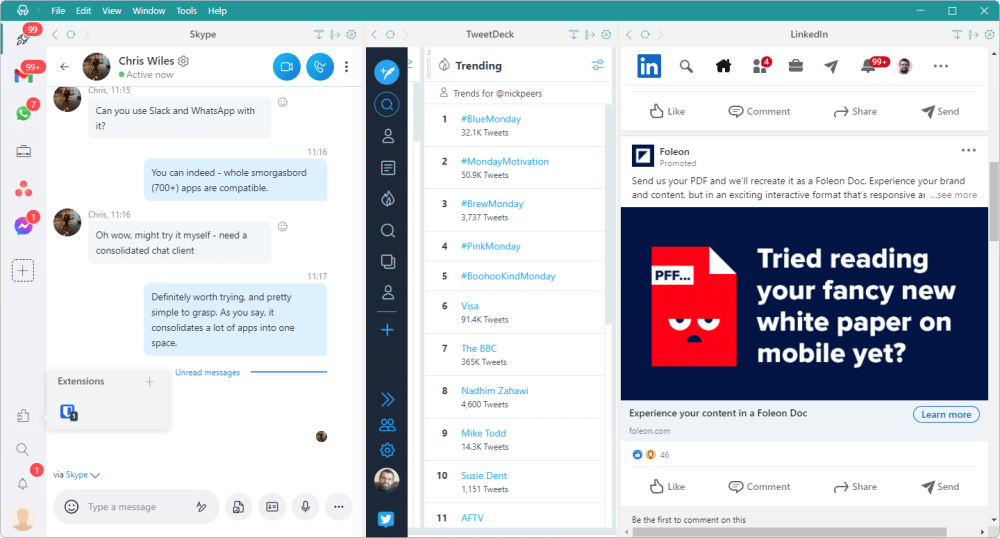Open TweetDeck settings gear icon
Viewport: 1000px width, 538px height.
(387, 451)
